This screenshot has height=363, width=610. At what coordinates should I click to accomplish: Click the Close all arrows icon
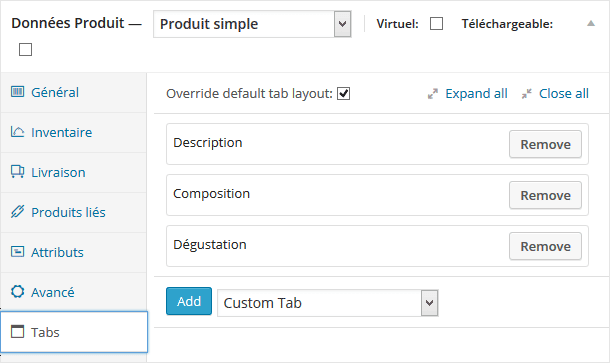pos(526,94)
